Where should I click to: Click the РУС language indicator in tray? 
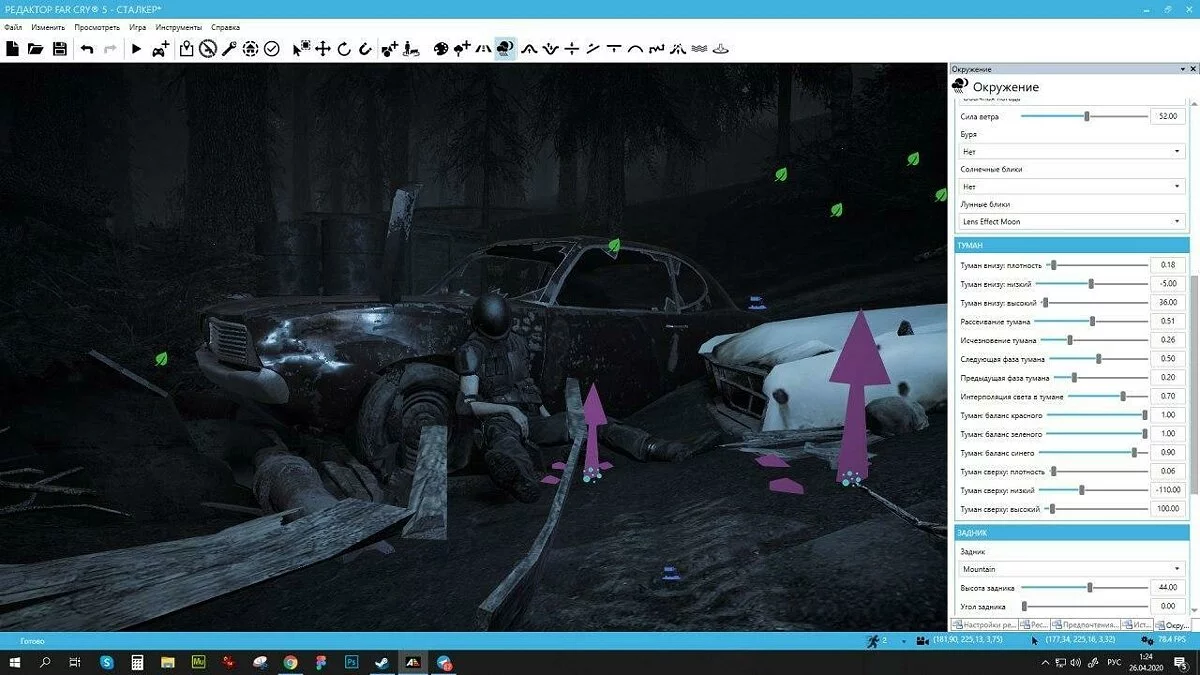click(1116, 663)
